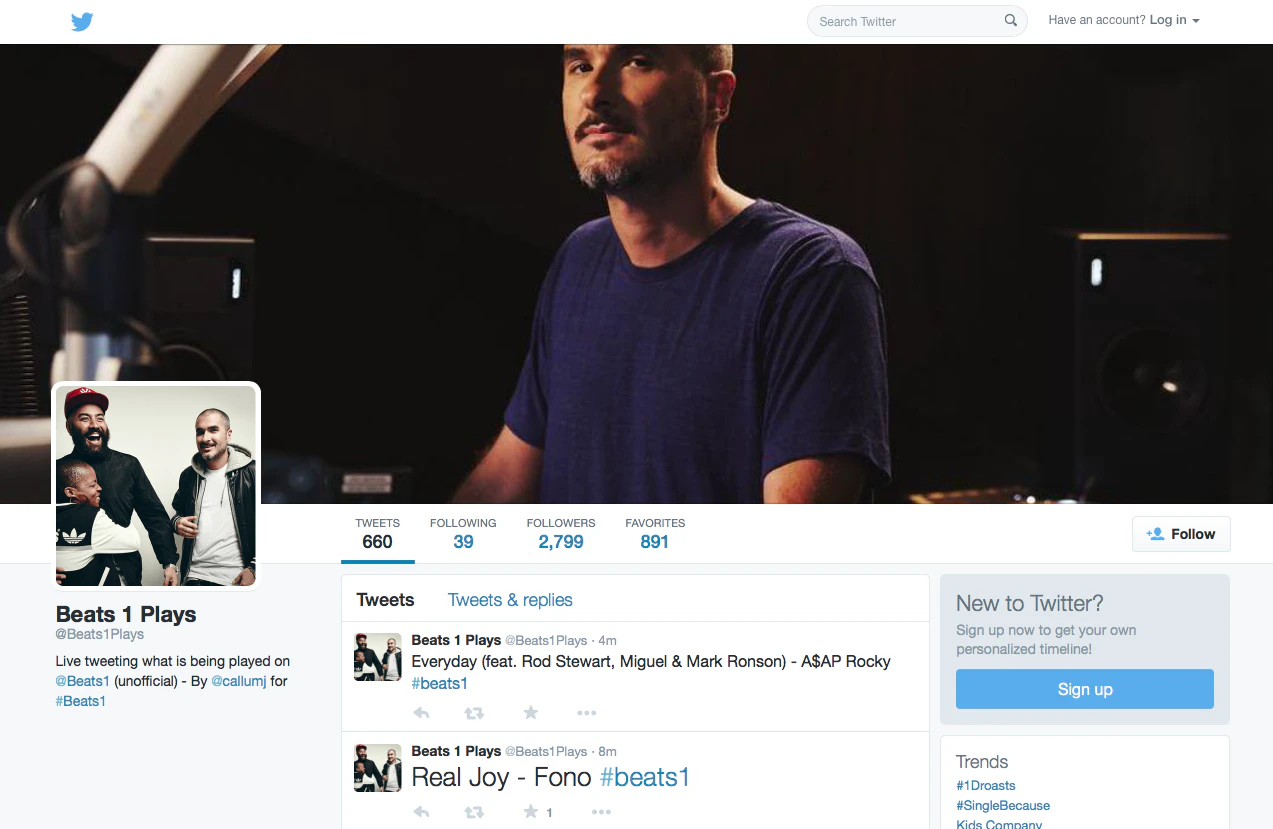Open the Log in dropdown

point(1174,20)
